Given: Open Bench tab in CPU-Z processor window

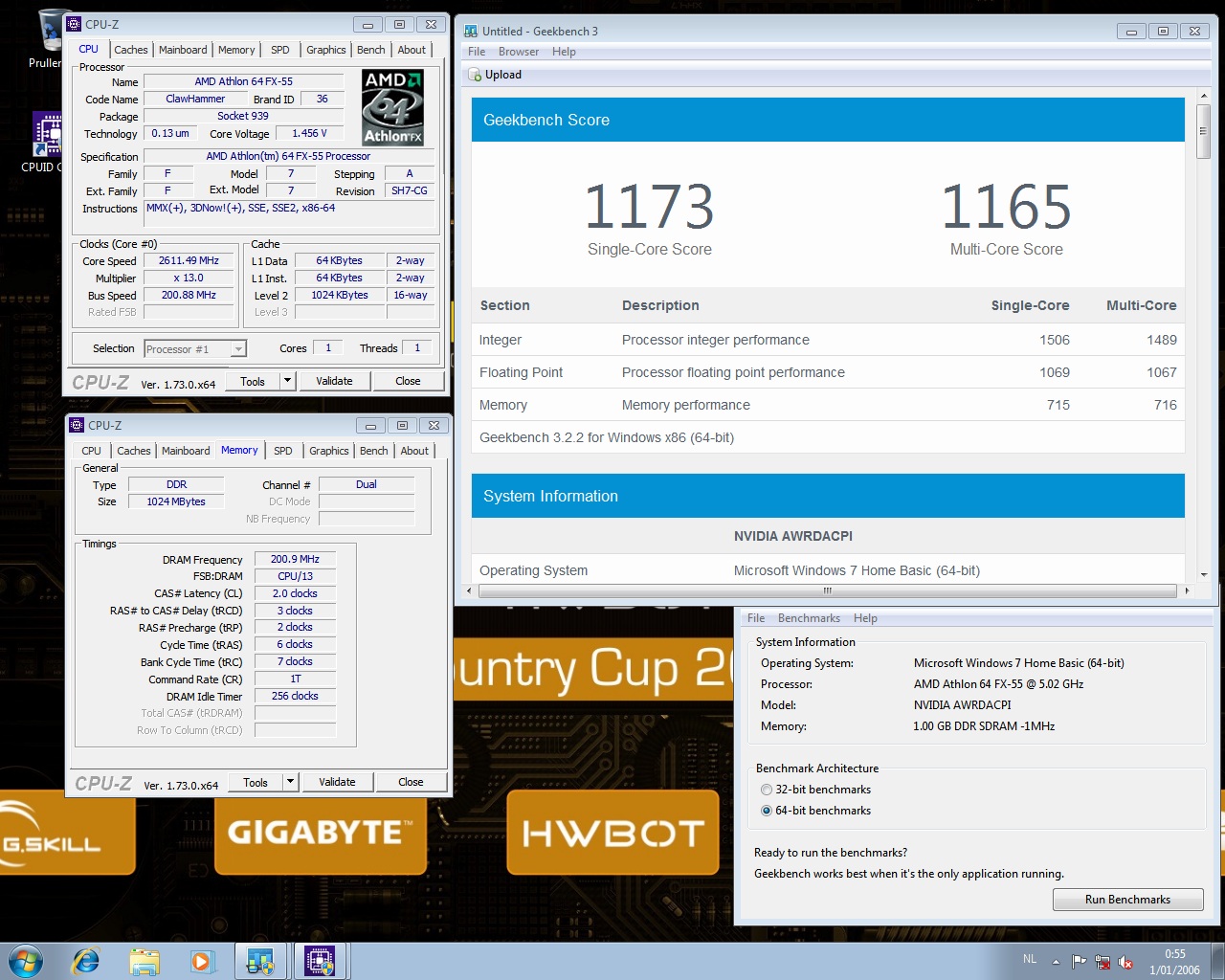Looking at the screenshot, I should 371,50.
